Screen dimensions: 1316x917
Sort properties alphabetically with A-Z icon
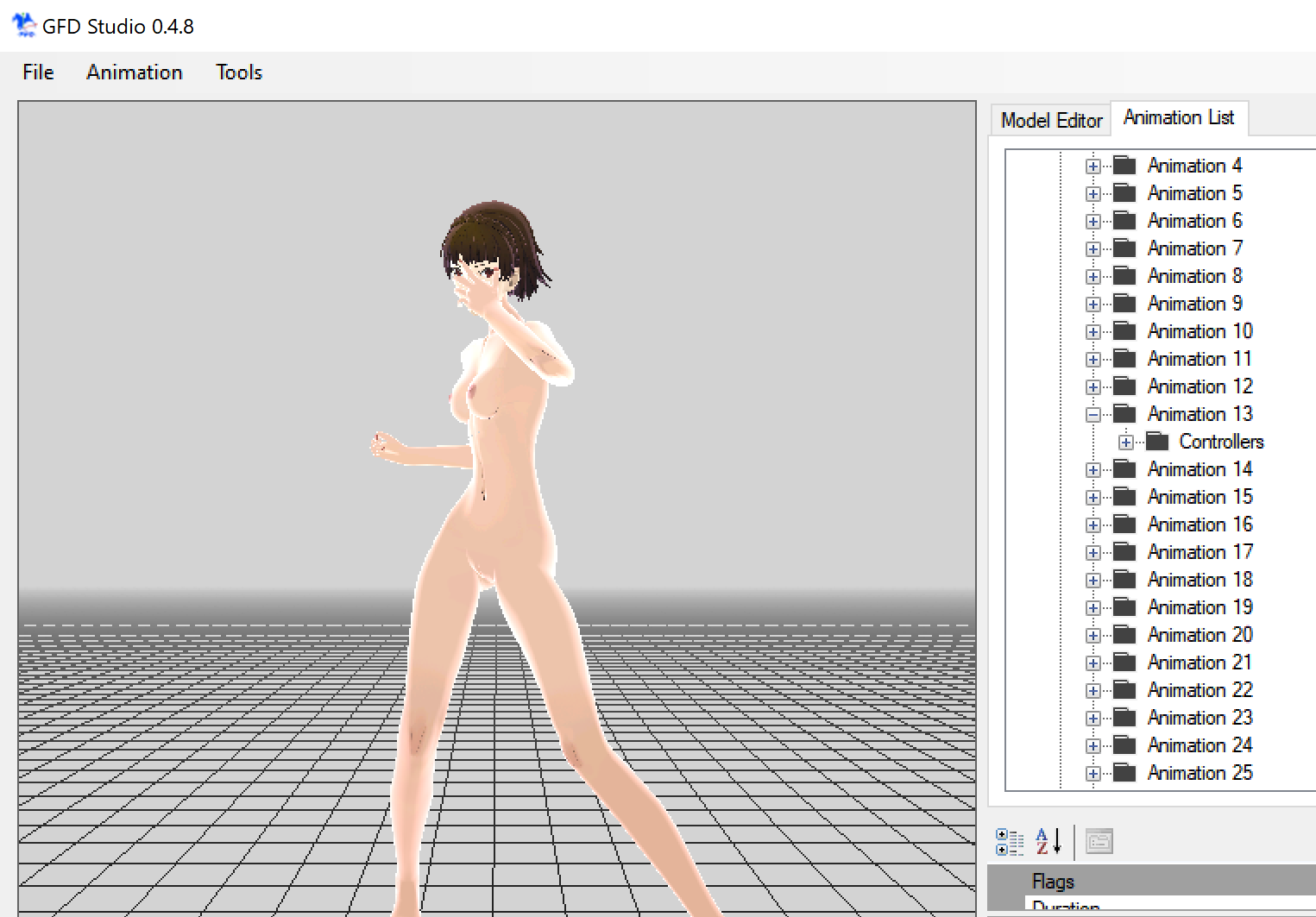click(x=1048, y=841)
